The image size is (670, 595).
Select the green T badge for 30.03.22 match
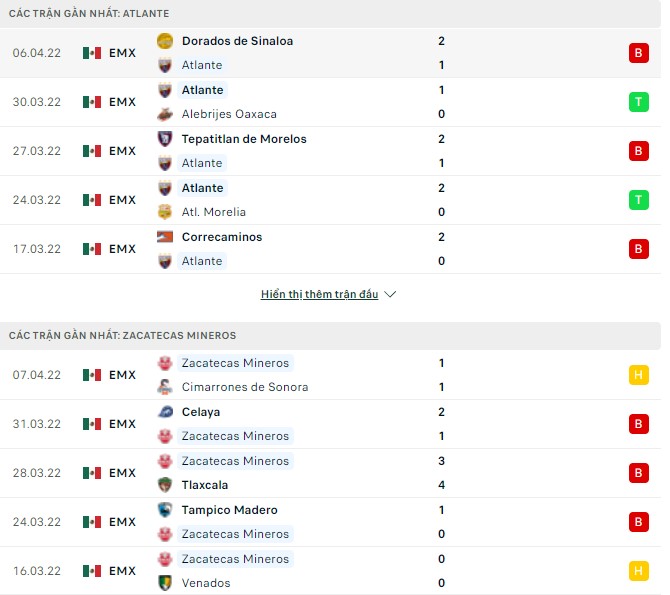638,102
